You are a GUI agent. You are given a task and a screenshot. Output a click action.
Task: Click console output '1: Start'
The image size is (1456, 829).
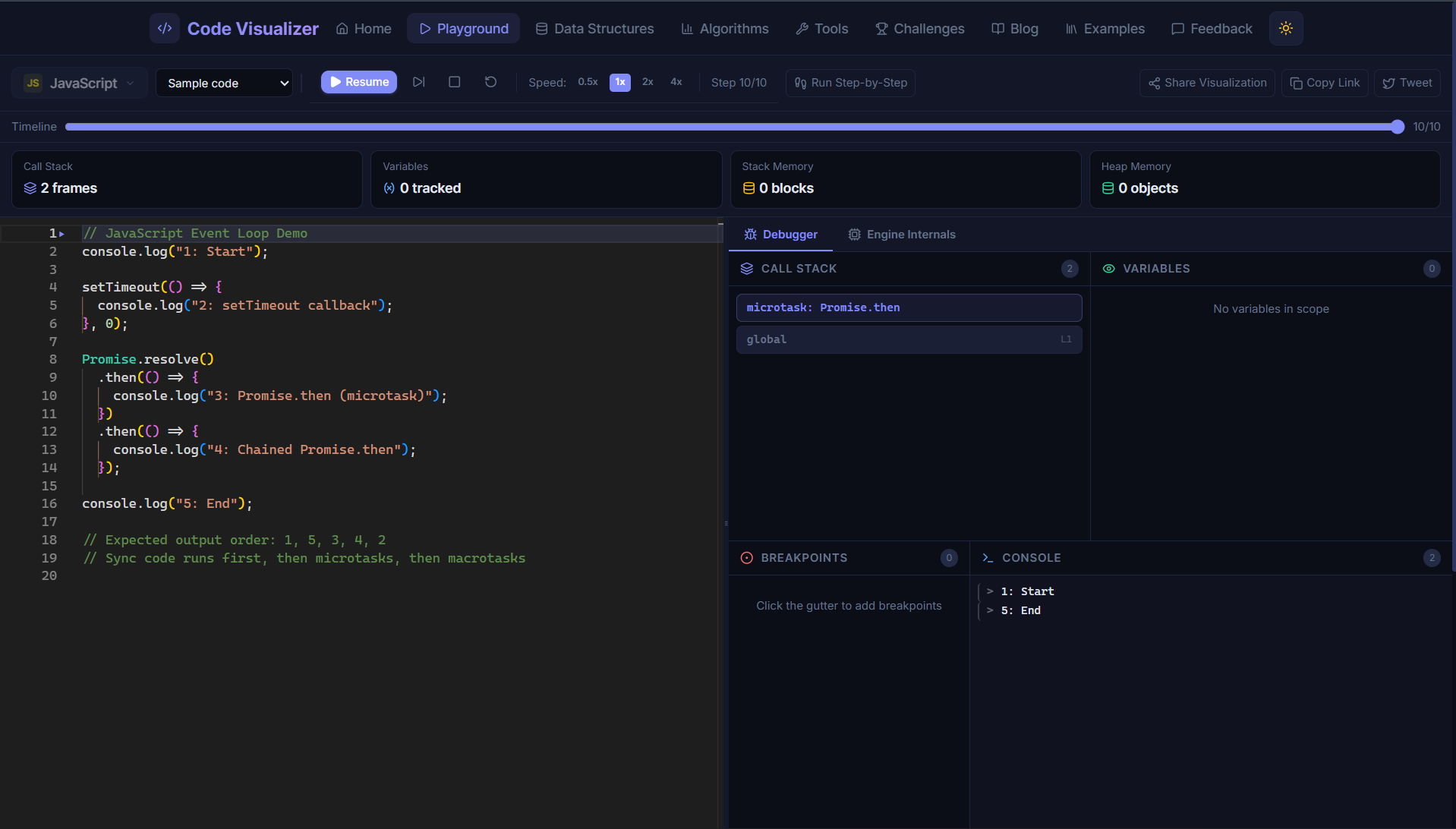pyautogui.click(x=1027, y=591)
